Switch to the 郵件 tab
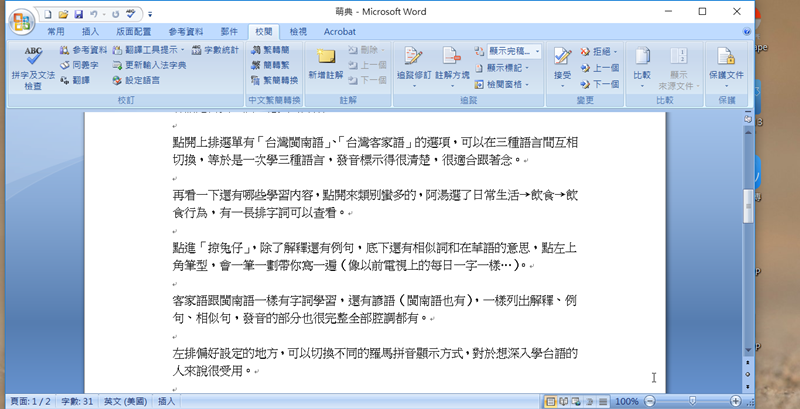This screenshot has width=800, height=409. coord(229,32)
